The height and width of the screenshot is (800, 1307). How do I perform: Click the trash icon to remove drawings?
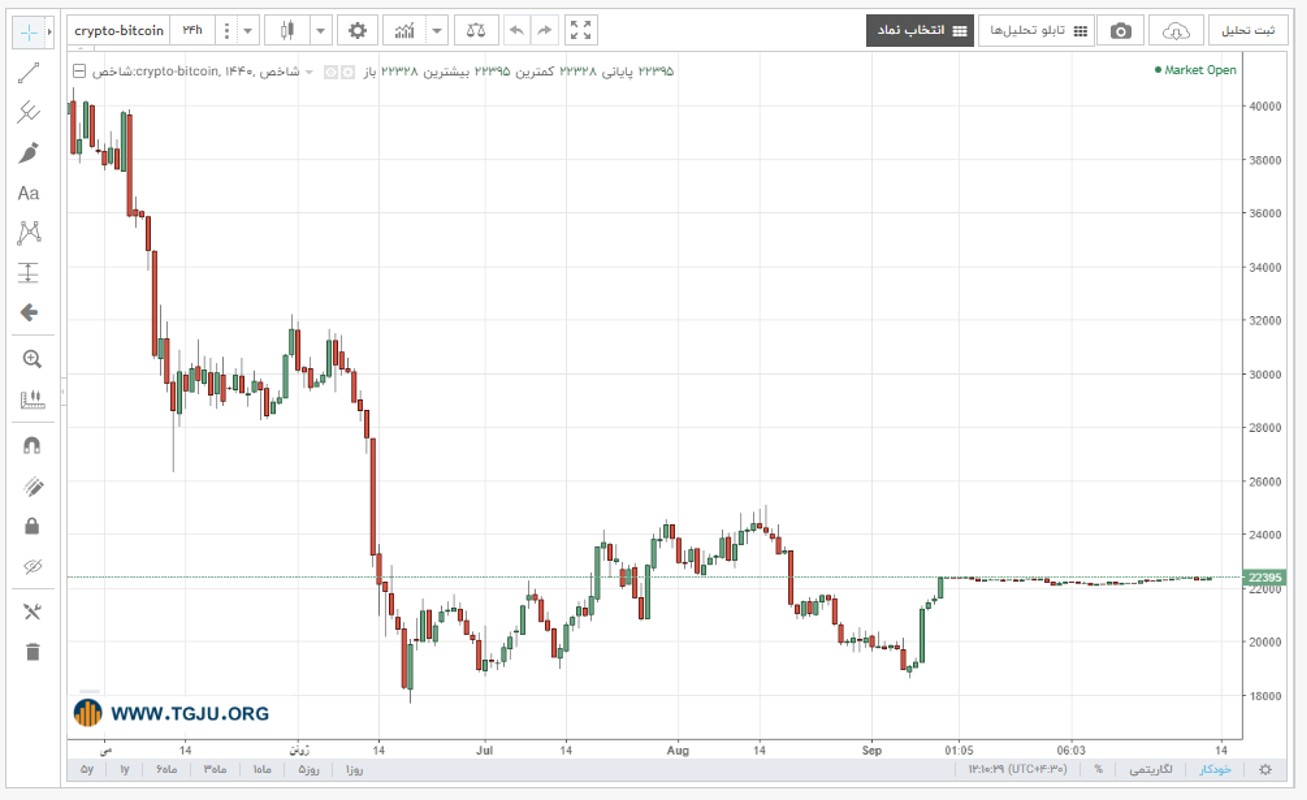point(32,652)
